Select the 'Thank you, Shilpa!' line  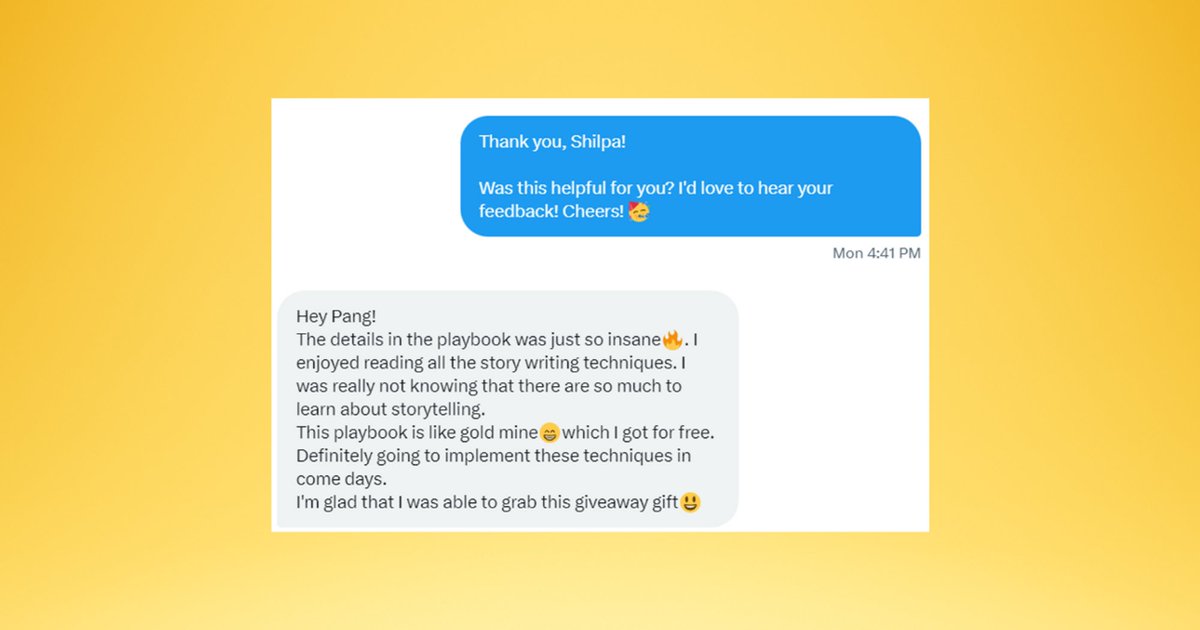[x=552, y=142]
